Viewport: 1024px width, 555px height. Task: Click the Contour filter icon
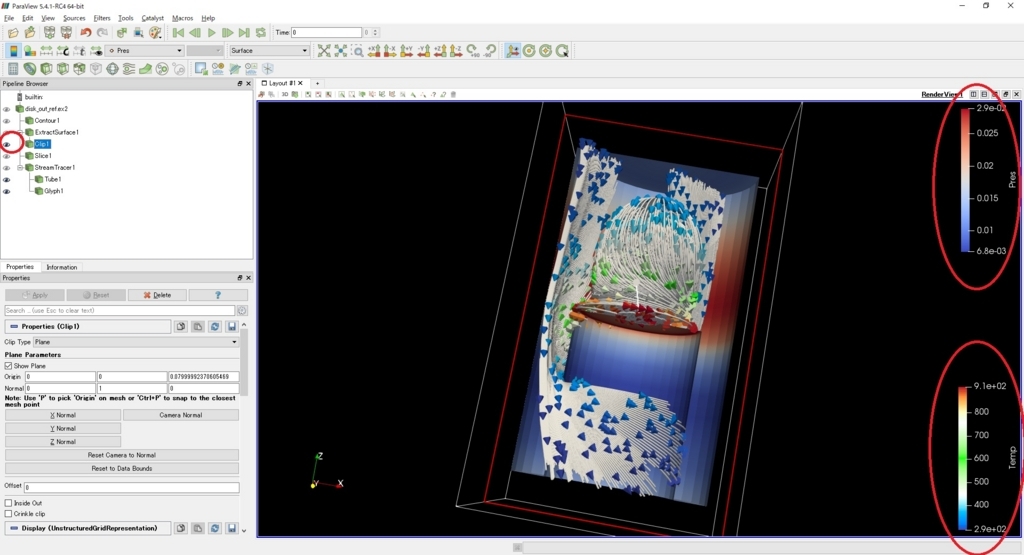click(30, 69)
